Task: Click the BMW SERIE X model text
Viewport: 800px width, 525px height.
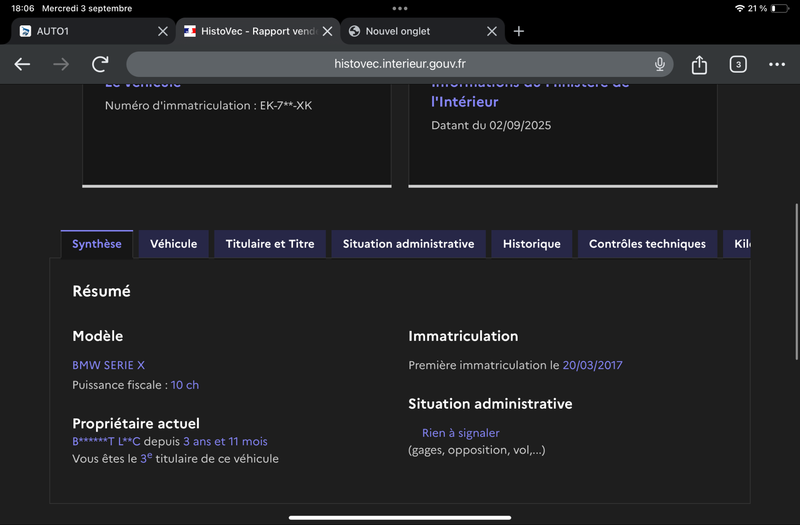Action: [x=109, y=365]
